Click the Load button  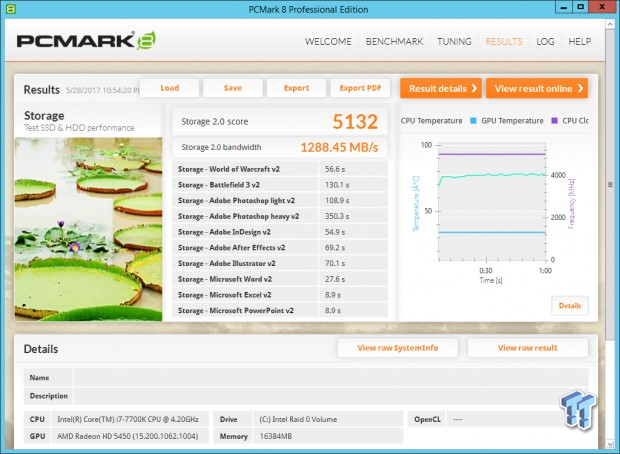coord(169,88)
